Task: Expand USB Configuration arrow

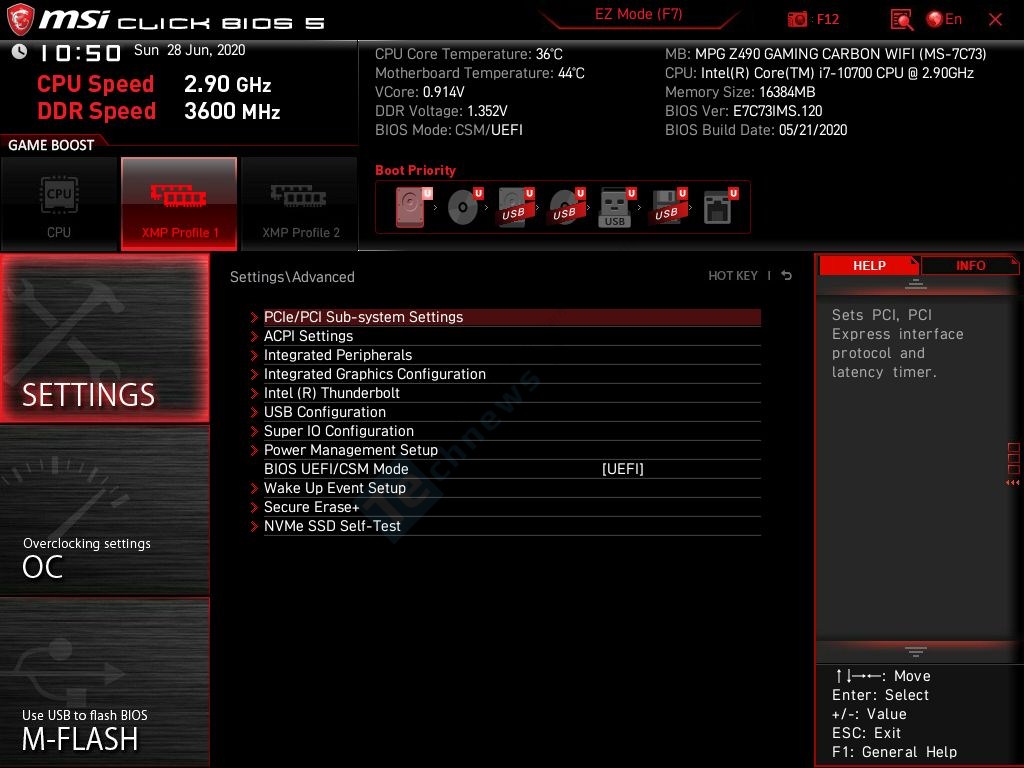Action: (x=255, y=412)
